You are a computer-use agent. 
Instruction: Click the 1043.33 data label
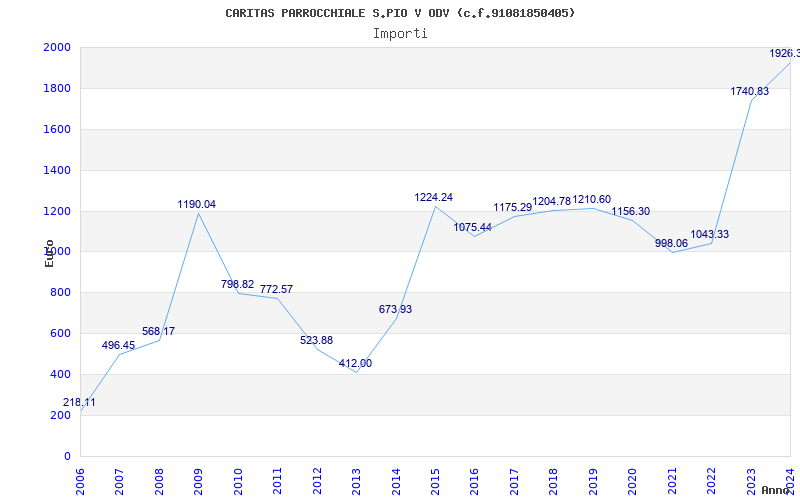(710, 235)
